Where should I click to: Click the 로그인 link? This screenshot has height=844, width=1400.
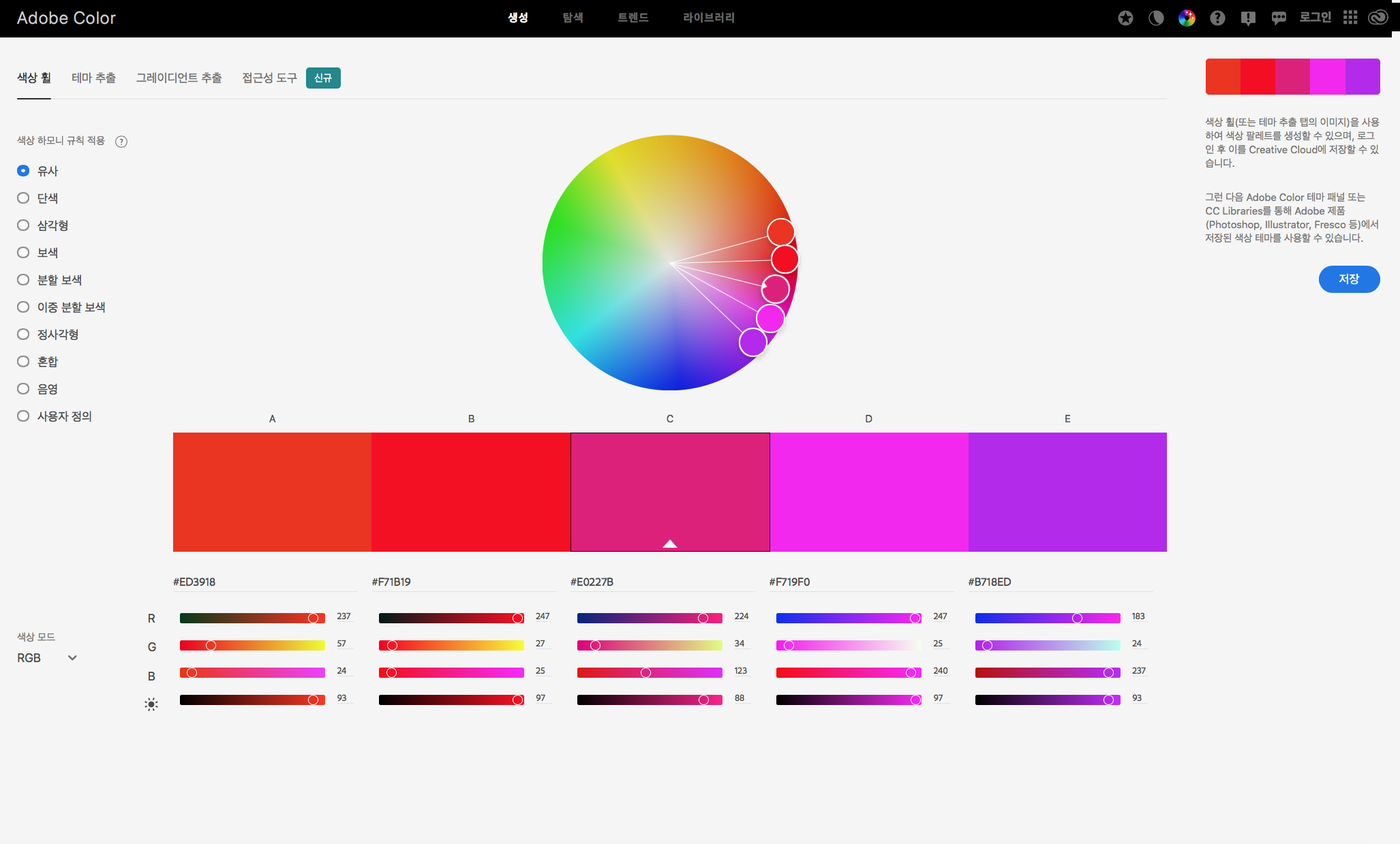coord(1315,18)
